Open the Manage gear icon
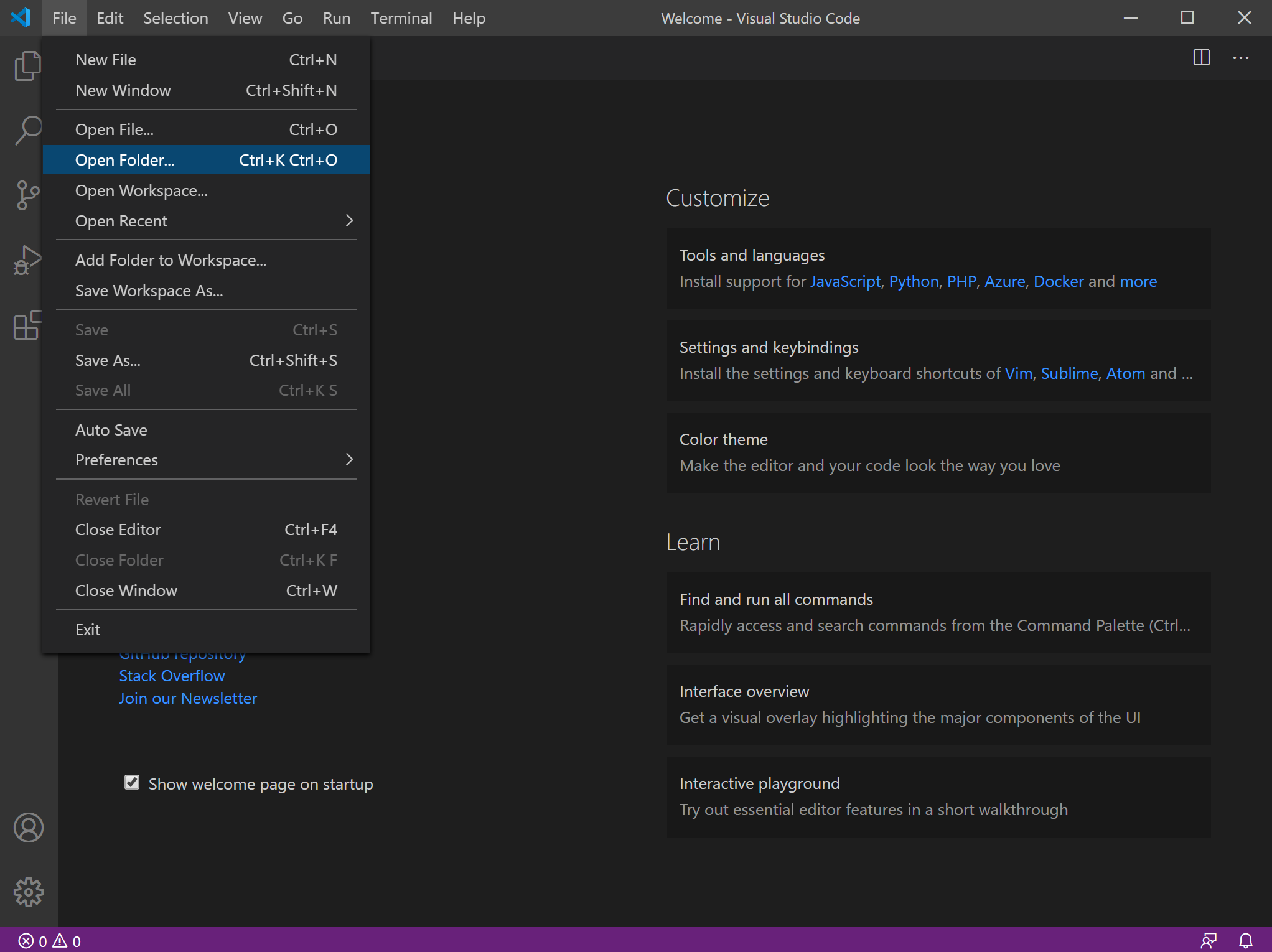This screenshot has width=1272, height=952. pyautogui.click(x=29, y=892)
